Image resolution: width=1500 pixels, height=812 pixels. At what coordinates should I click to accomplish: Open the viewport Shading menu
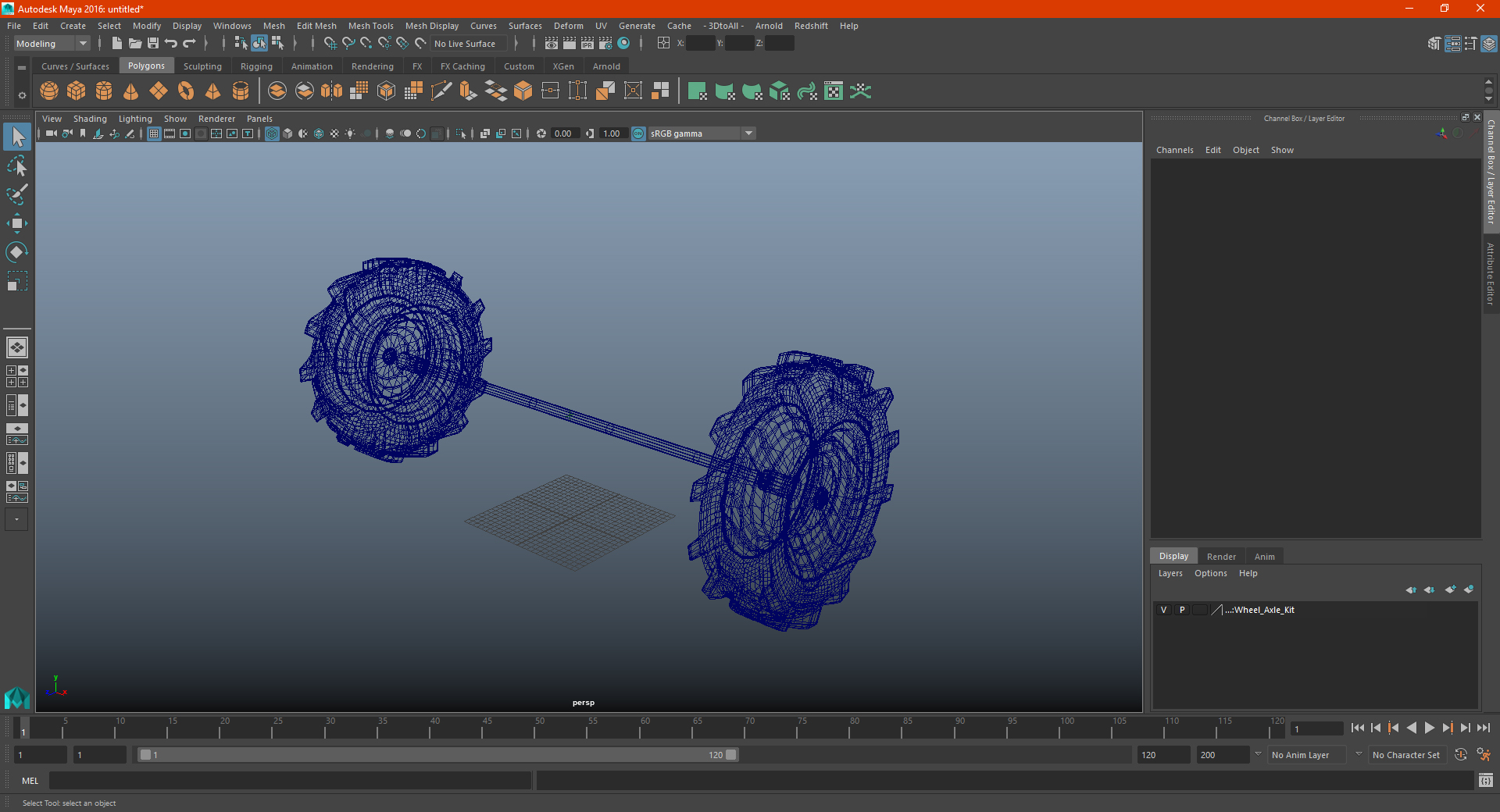(90, 119)
